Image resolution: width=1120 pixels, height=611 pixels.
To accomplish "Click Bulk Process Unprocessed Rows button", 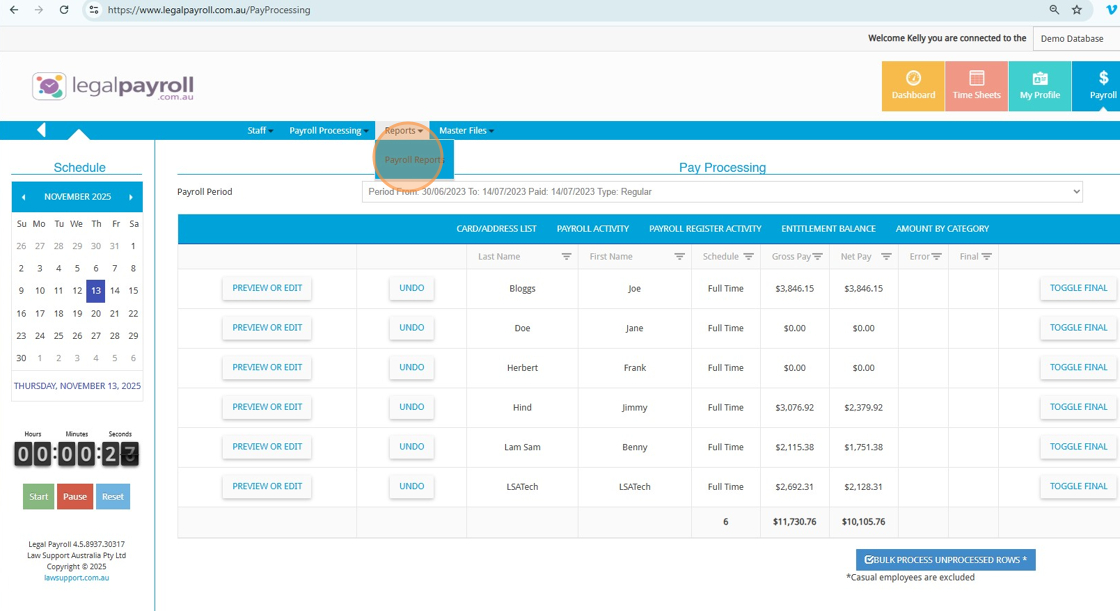I will [x=945, y=560].
